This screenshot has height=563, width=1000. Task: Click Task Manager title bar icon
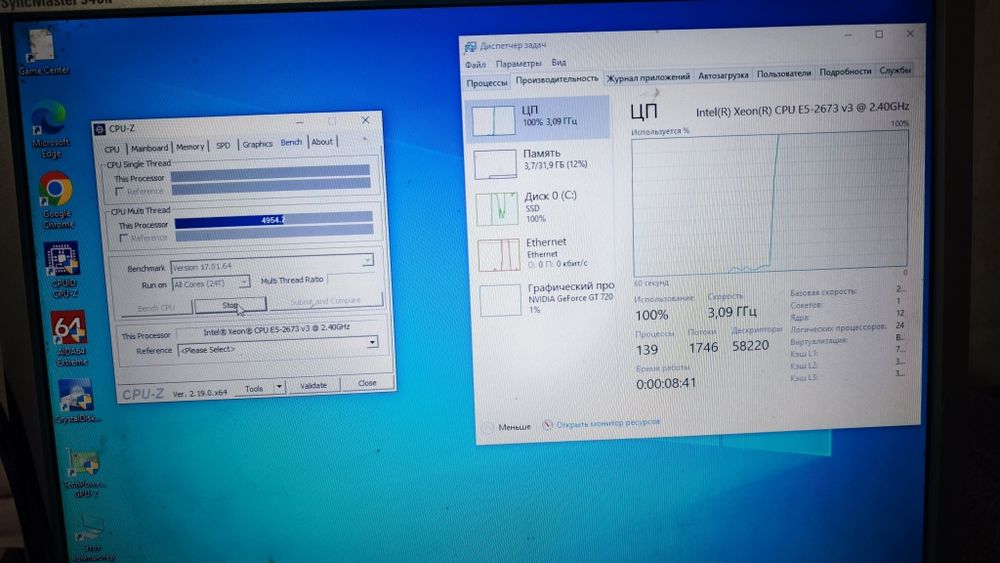pyautogui.click(x=471, y=47)
